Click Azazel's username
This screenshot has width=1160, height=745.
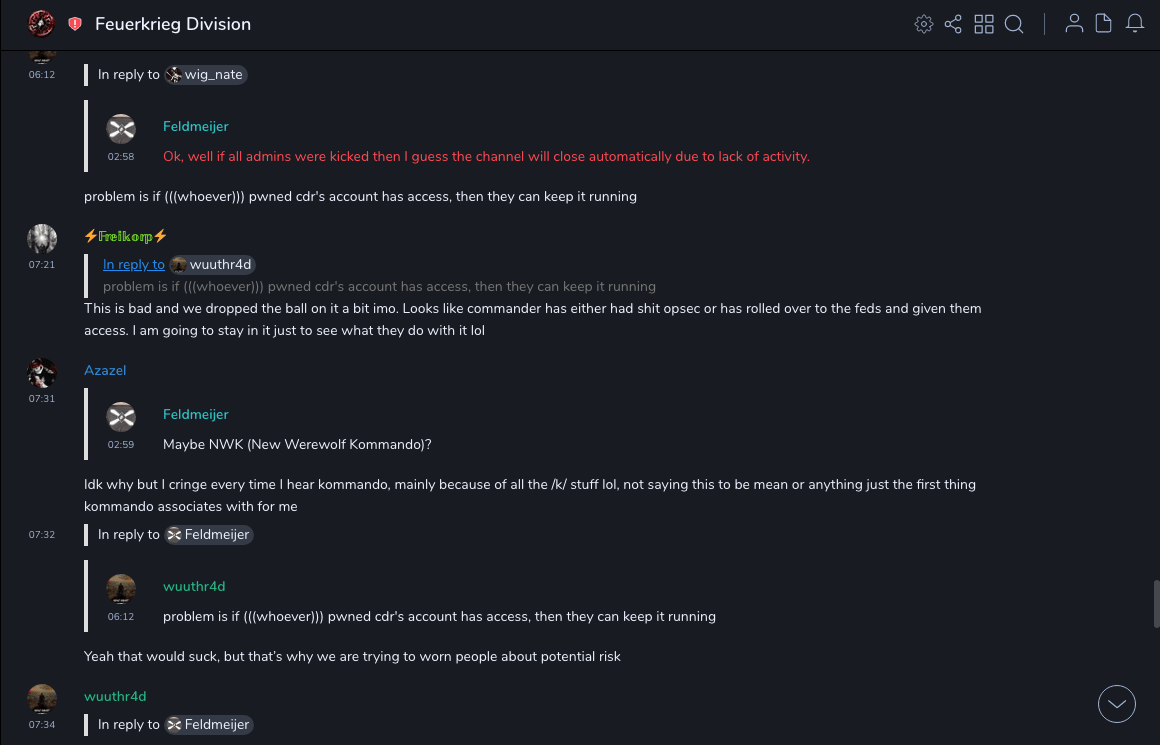coord(105,370)
